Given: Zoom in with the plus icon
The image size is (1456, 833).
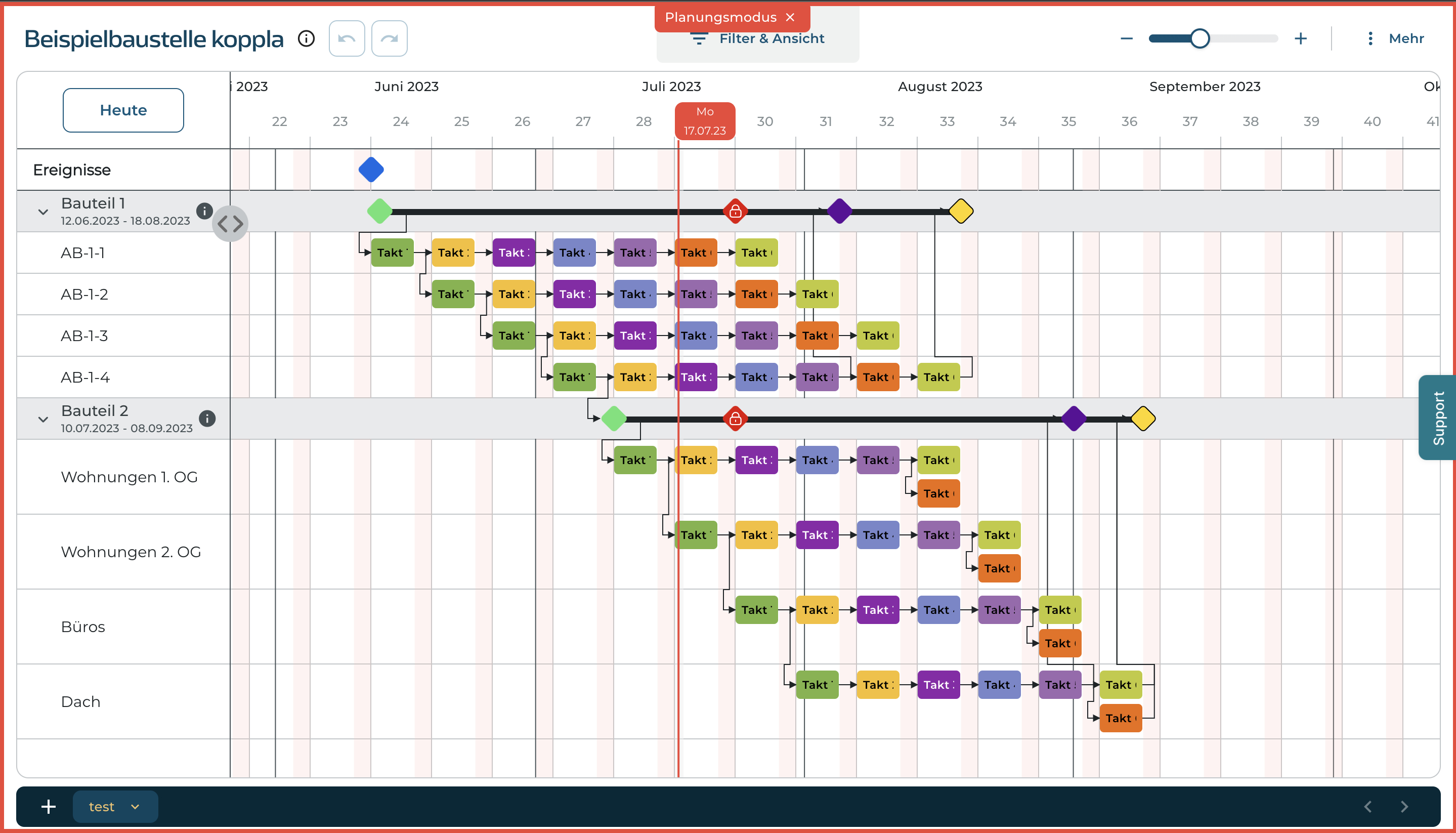Looking at the screenshot, I should coord(1301,38).
